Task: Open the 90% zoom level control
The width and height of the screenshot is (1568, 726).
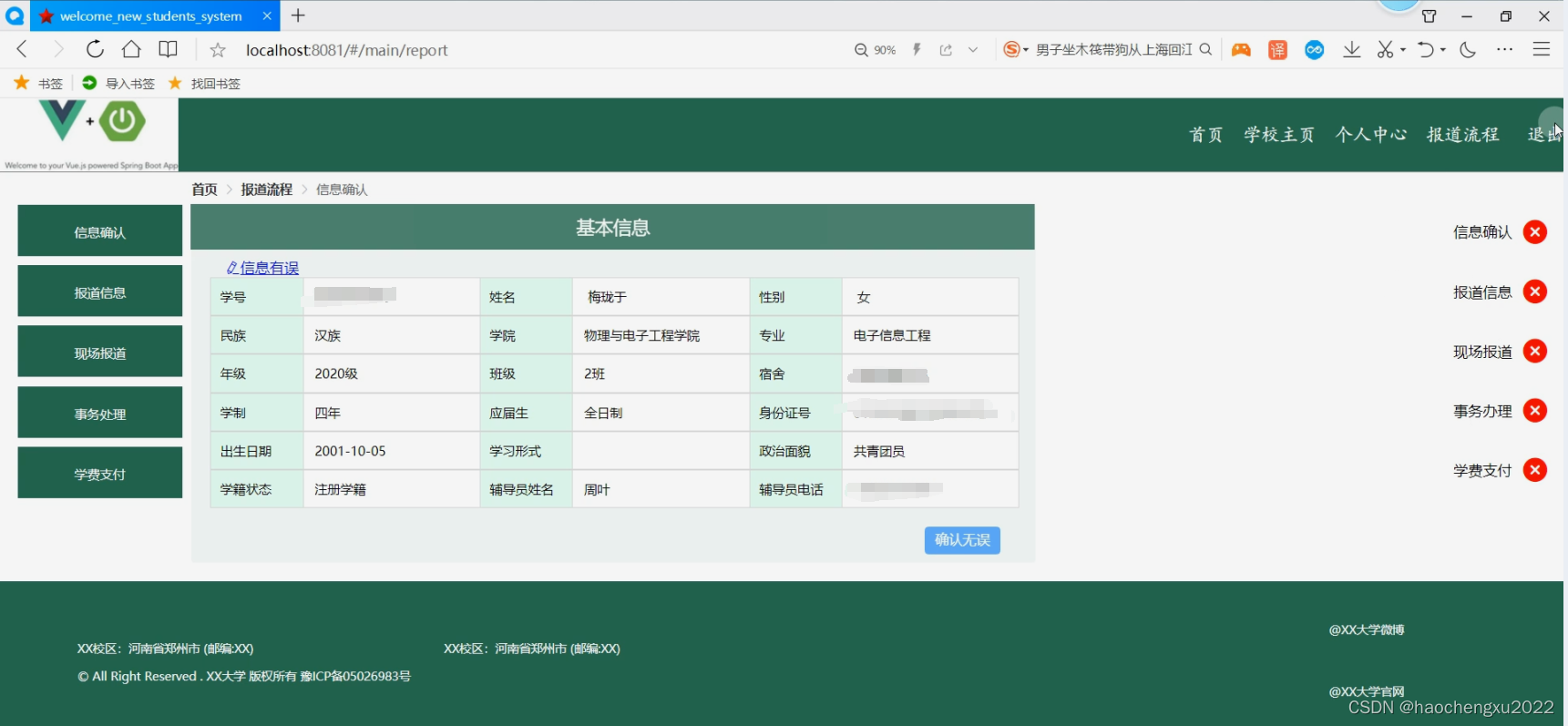Action: point(875,50)
